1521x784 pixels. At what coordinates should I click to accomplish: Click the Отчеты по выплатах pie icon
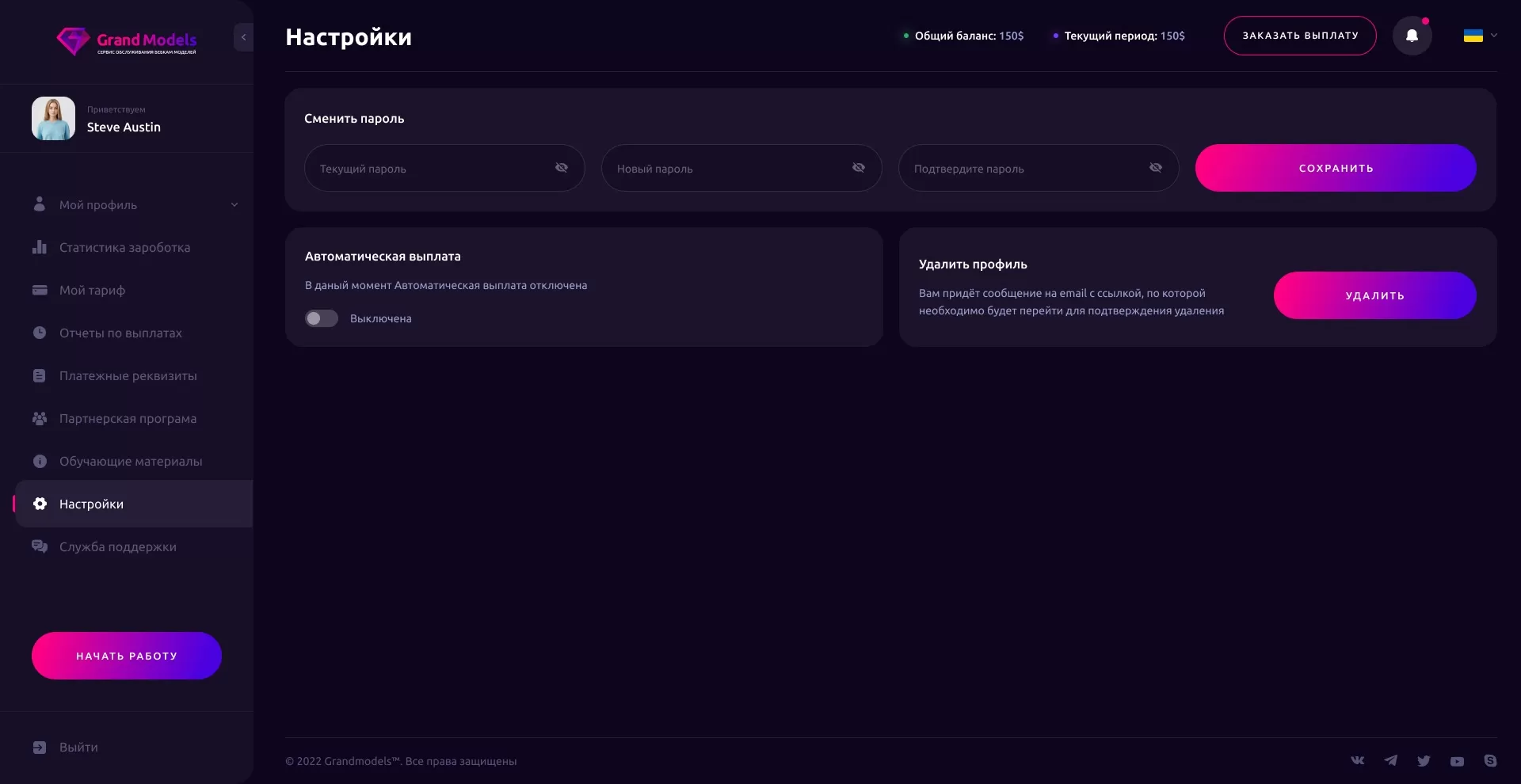40,333
